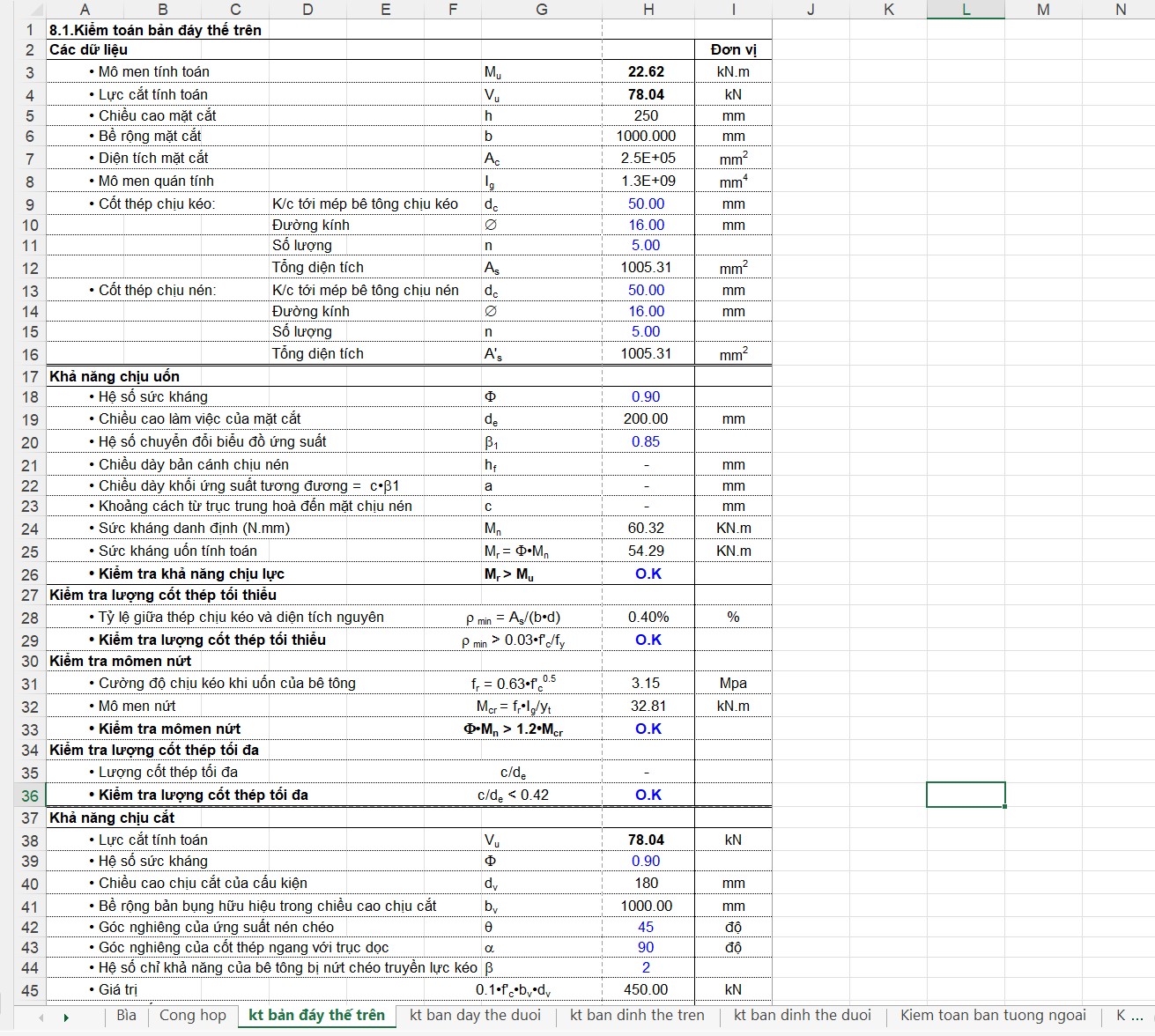The image size is (1155, 1036).
Task: Open the kt ban day the duoi sheet
Action: coord(475,1015)
